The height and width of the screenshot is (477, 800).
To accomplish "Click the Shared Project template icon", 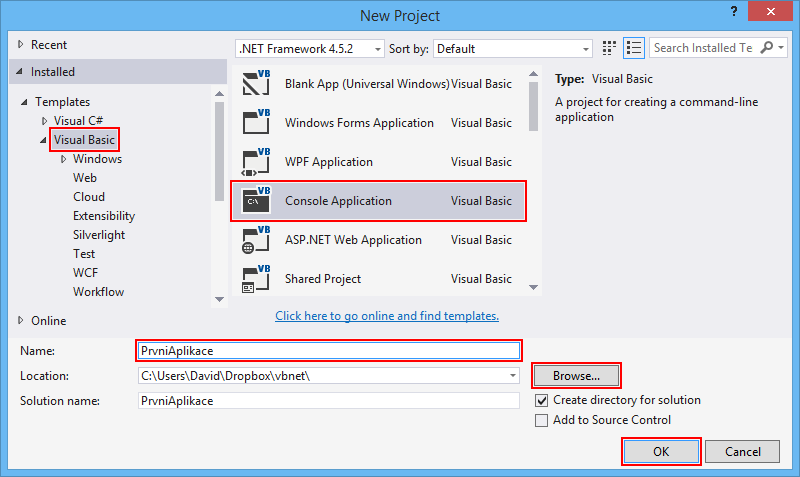I will (x=256, y=279).
